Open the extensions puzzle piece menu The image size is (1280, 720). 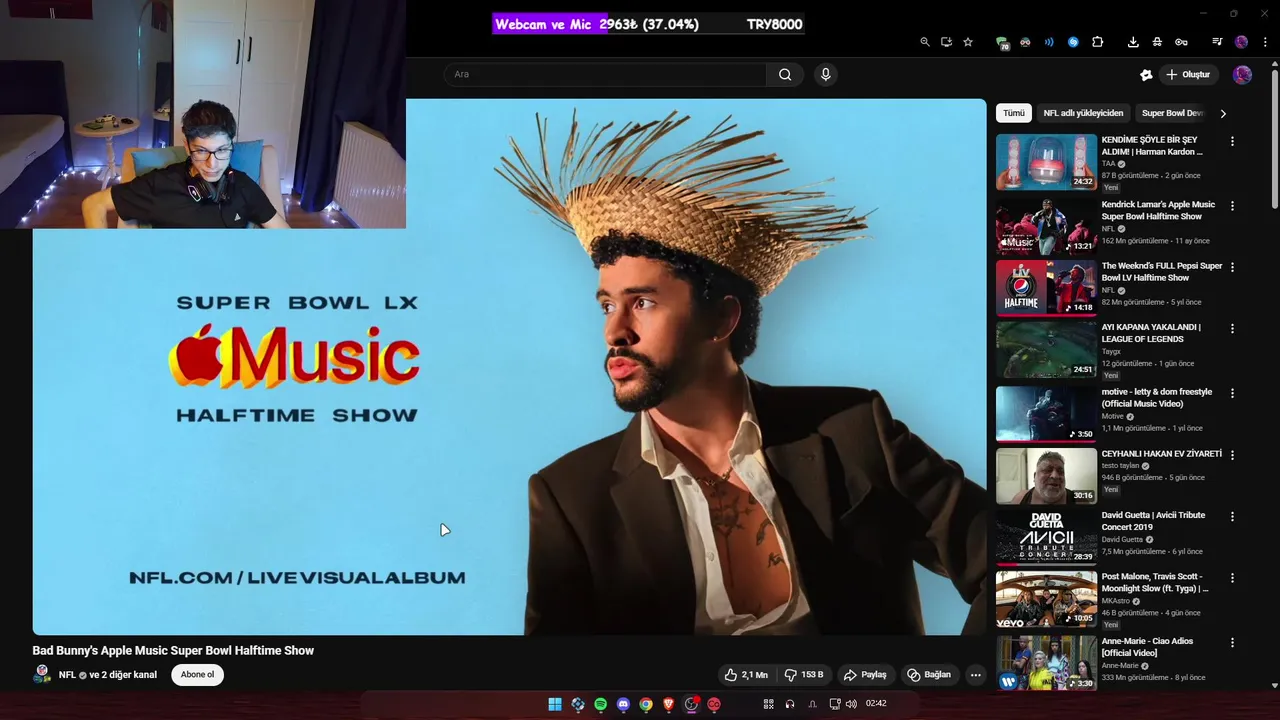(x=1097, y=42)
